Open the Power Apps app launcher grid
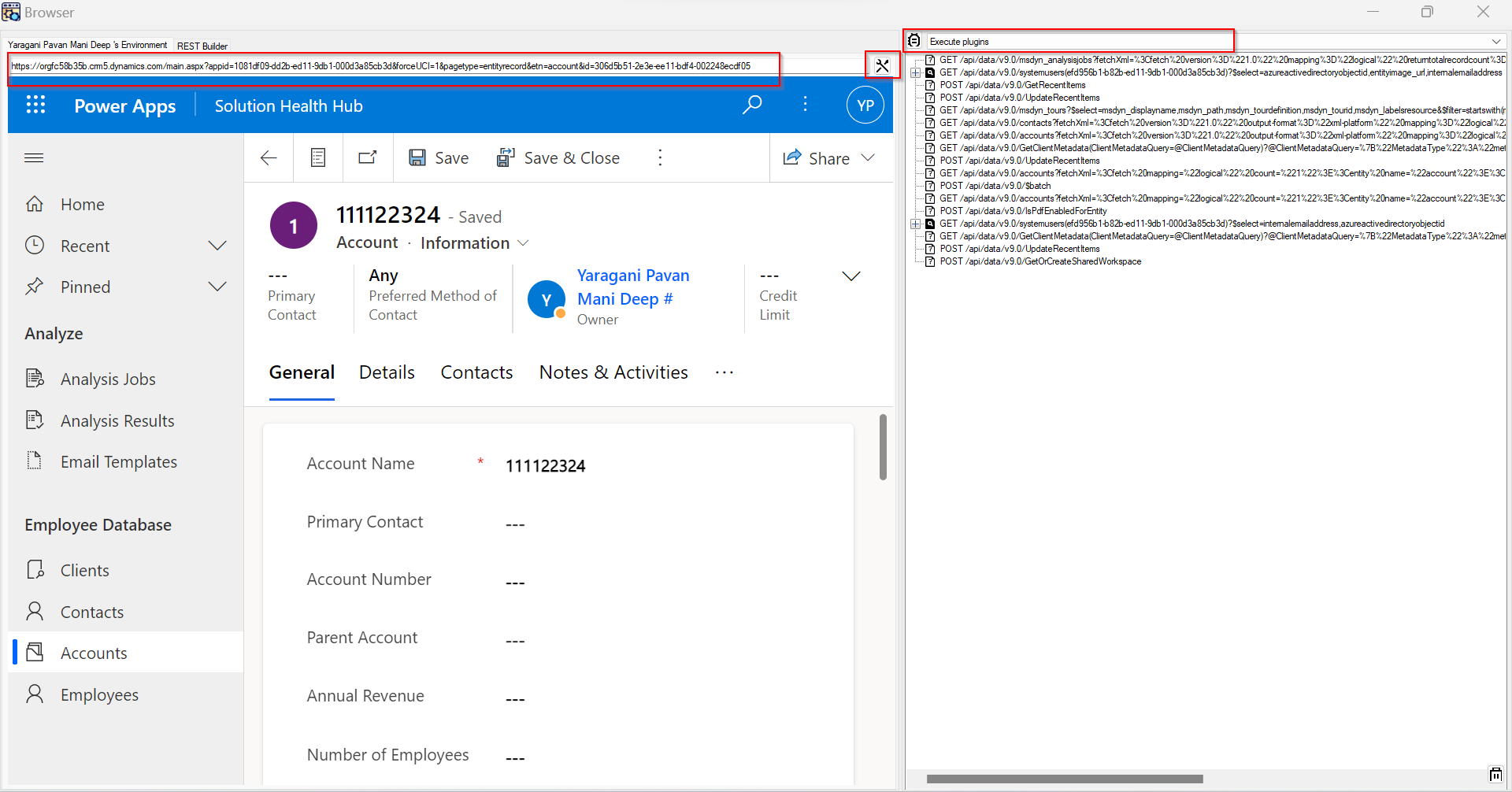The height and width of the screenshot is (792, 1512). (x=35, y=105)
